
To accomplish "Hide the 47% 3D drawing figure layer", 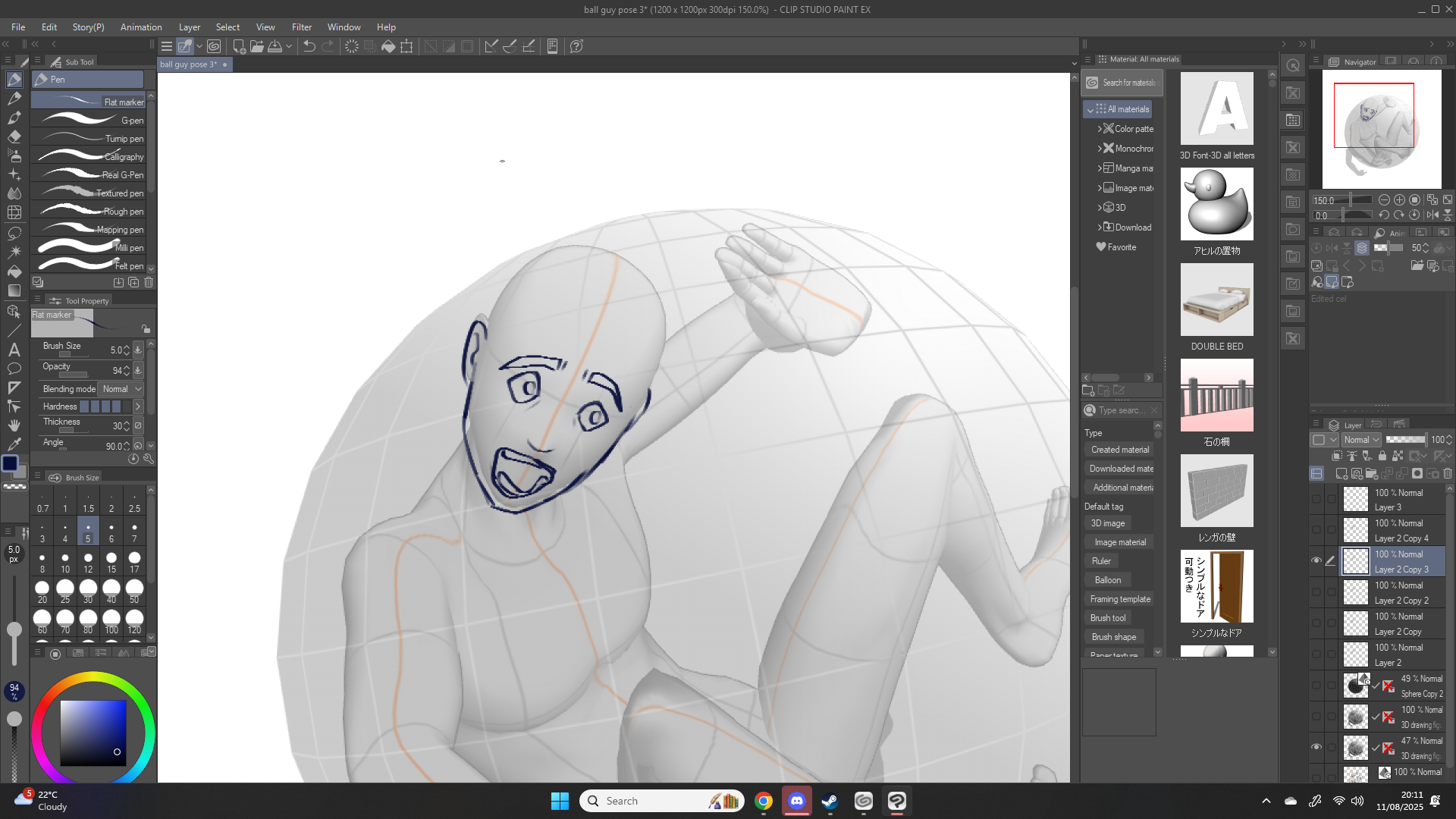I will pos(1316,747).
